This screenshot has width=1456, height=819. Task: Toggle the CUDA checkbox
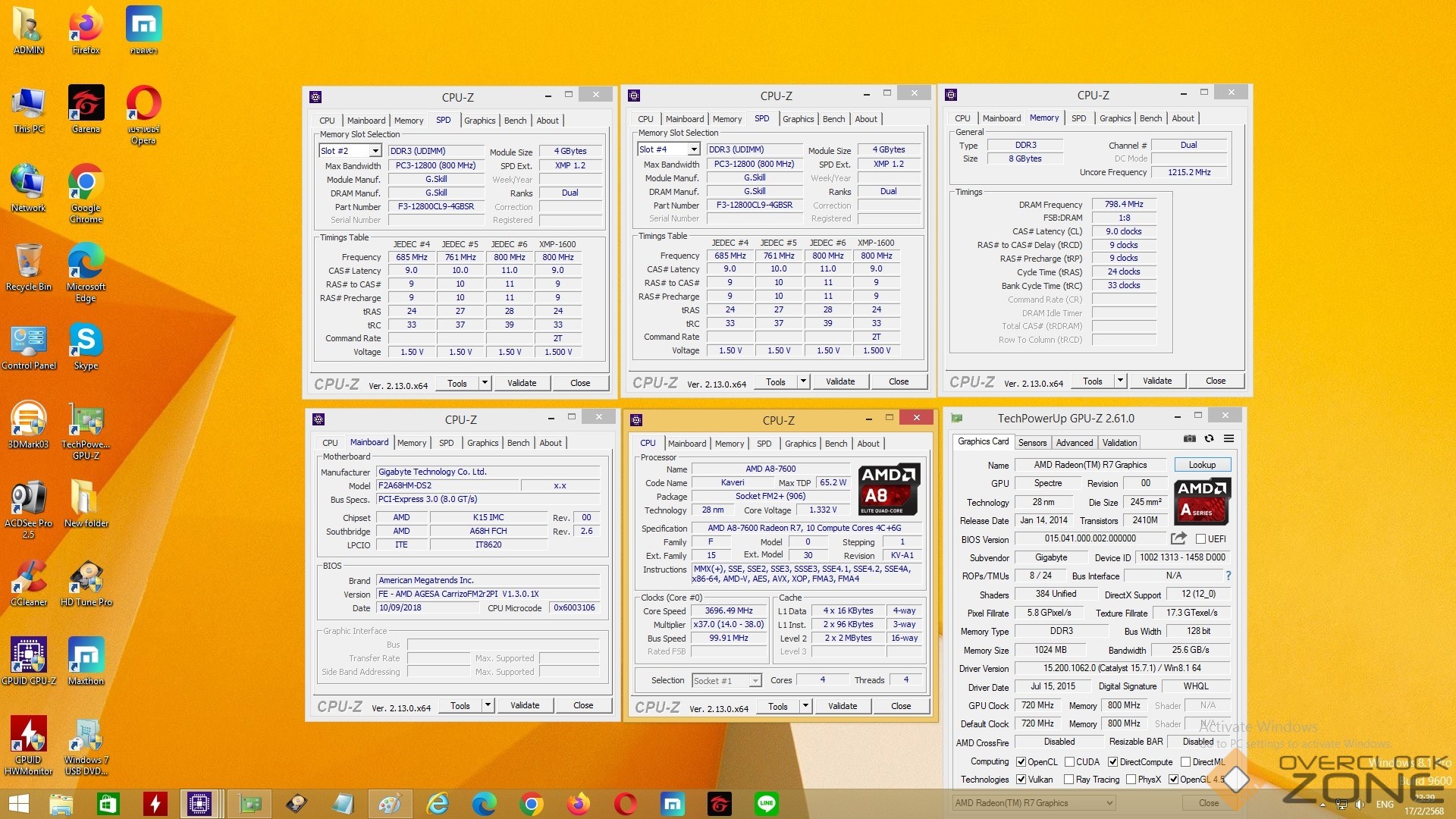pyautogui.click(x=1069, y=762)
